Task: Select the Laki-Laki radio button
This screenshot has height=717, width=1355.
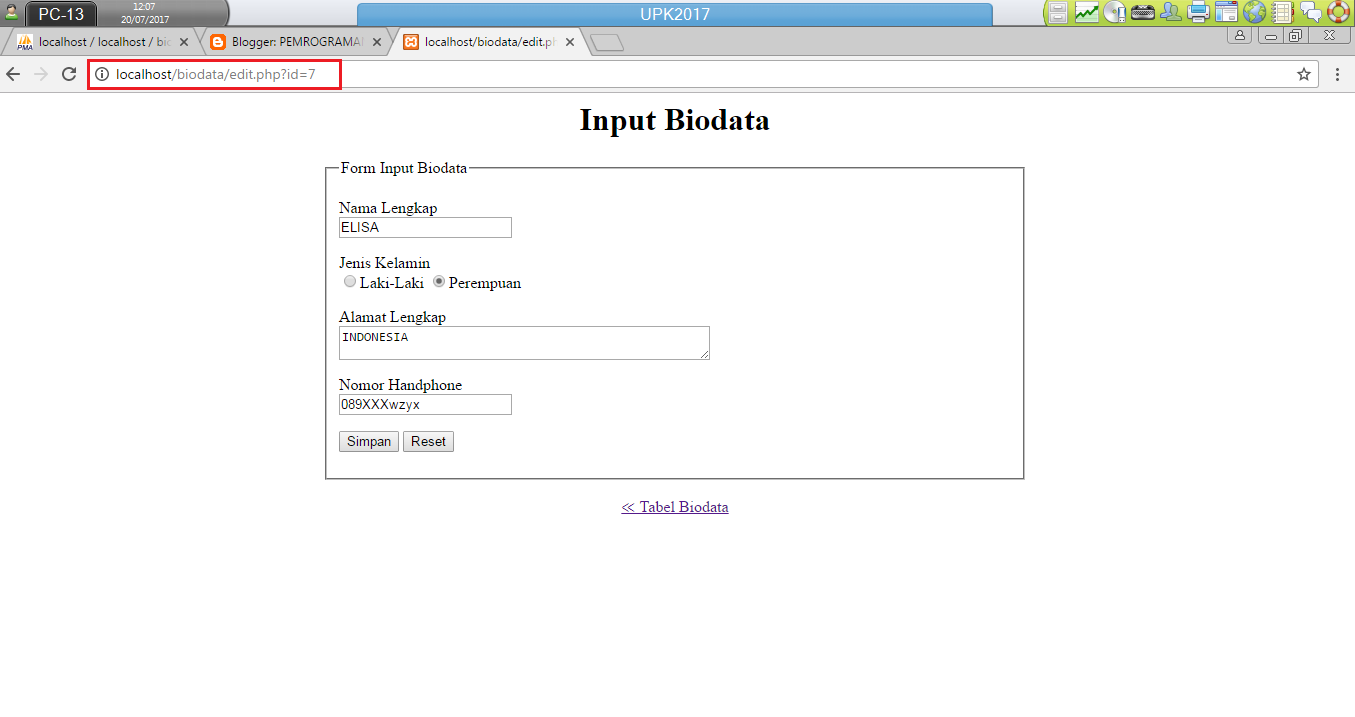Action: tap(349, 281)
